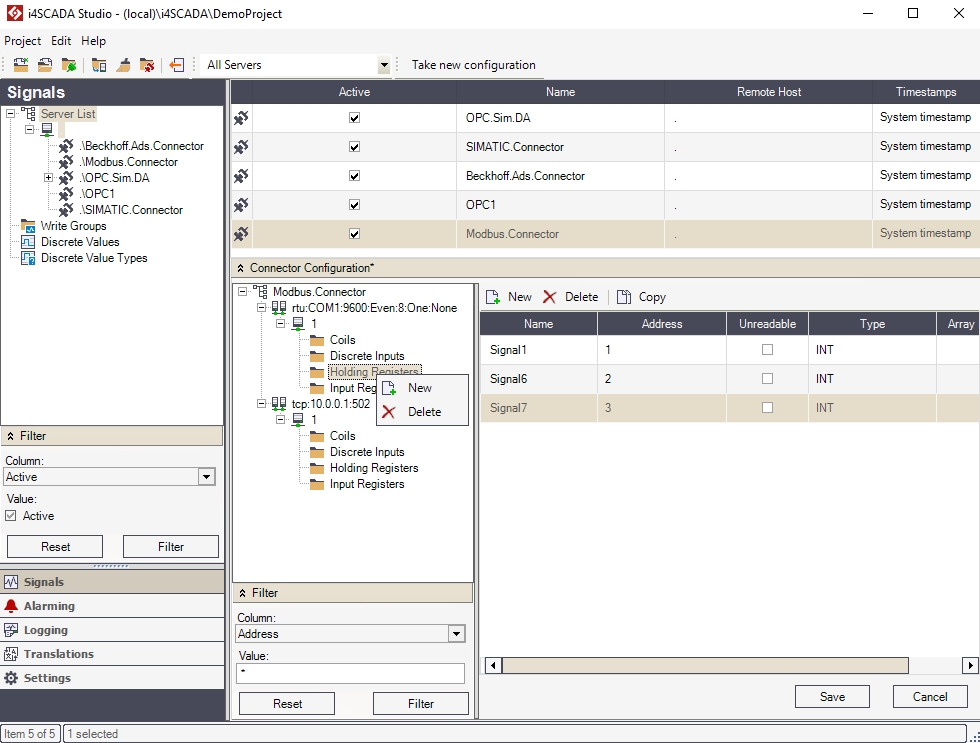
Task: Click the Save button
Action: coord(832,697)
